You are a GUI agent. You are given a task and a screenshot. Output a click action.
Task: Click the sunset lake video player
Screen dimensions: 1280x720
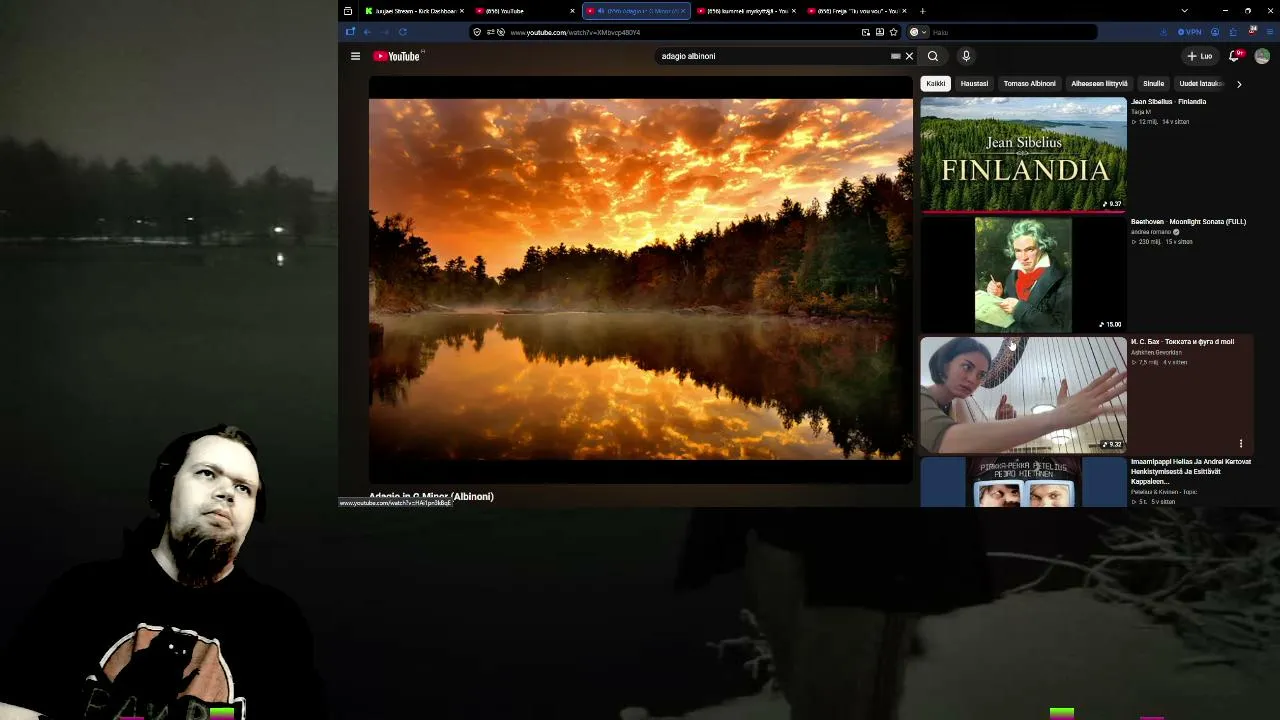coord(640,279)
